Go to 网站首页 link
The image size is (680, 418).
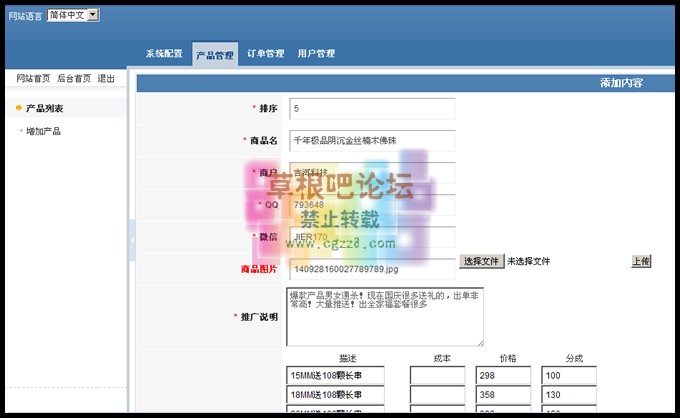pyautogui.click(x=33, y=78)
